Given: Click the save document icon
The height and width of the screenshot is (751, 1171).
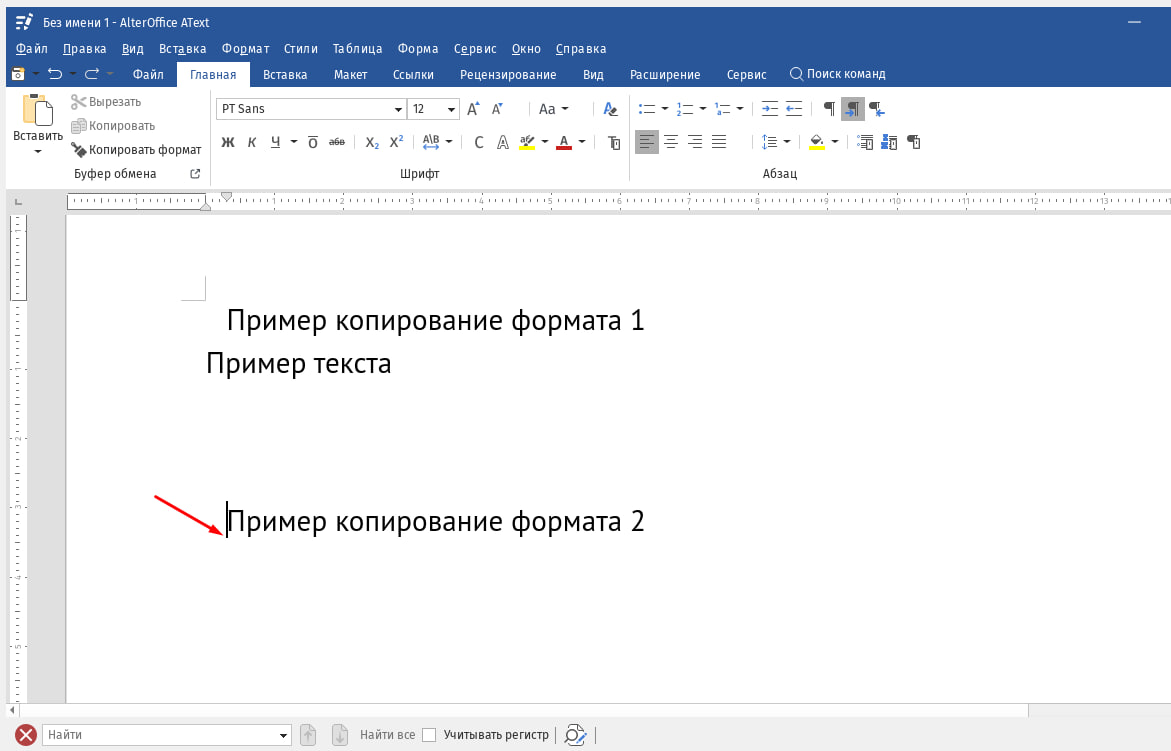Looking at the screenshot, I should click(x=18, y=74).
